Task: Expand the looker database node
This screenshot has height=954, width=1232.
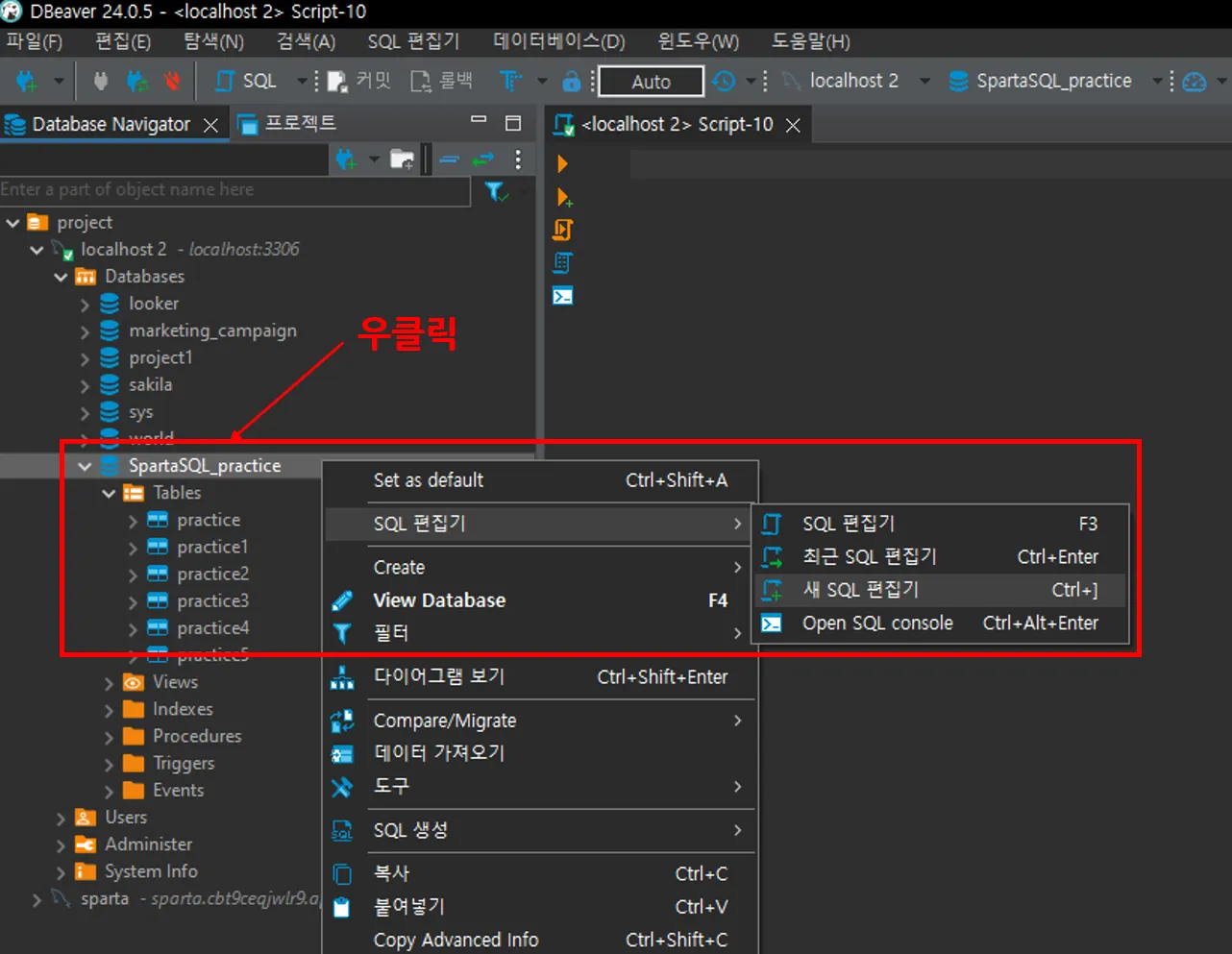Action: (86, 305)
